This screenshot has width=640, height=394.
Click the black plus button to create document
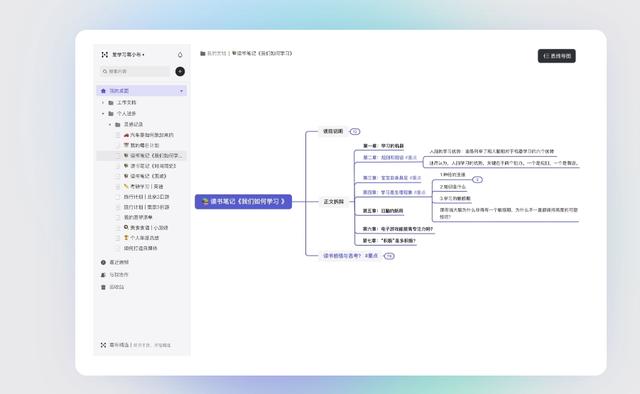[x=180, y=71]
